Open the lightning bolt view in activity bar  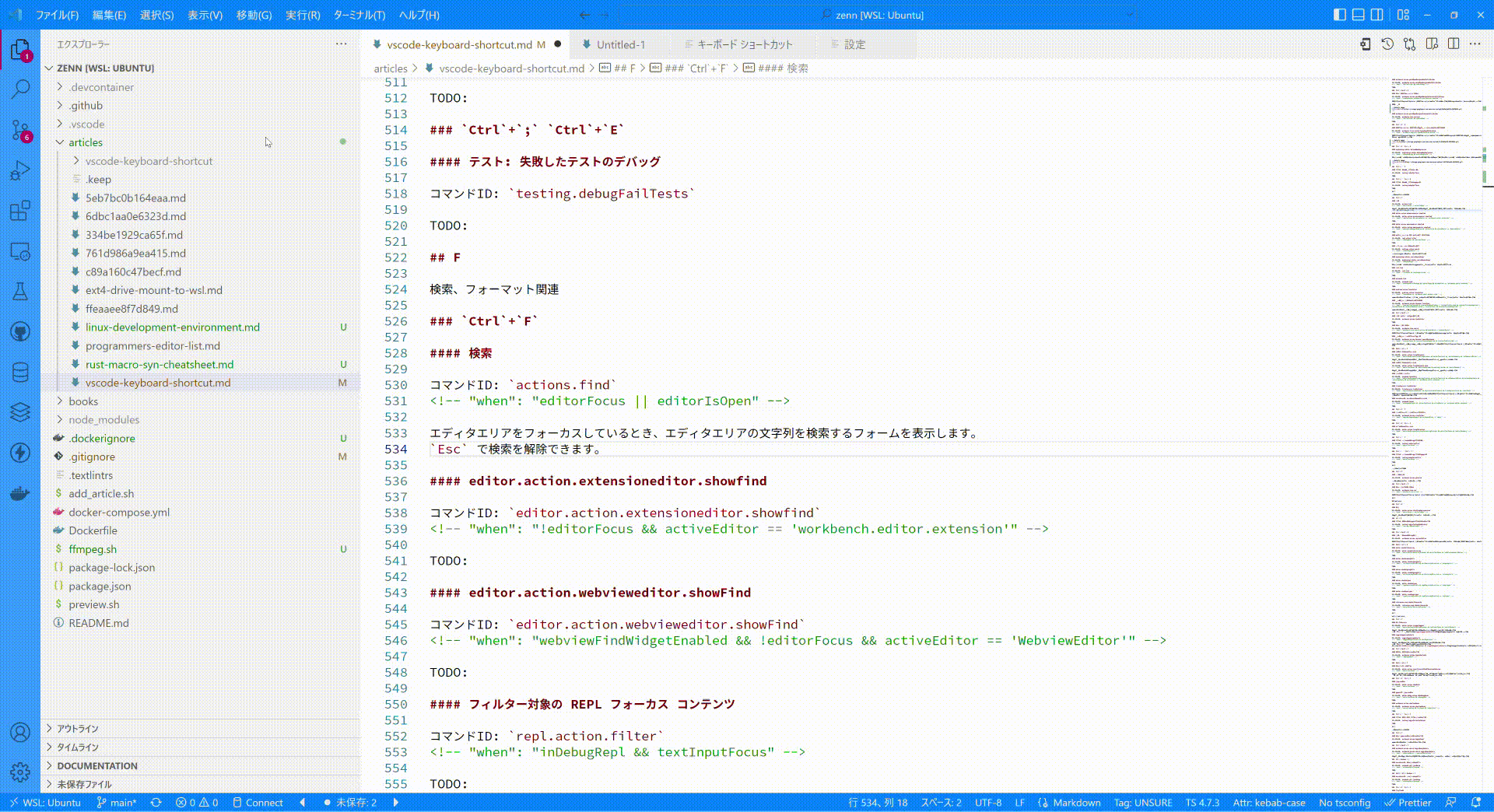tap(20, 453)
